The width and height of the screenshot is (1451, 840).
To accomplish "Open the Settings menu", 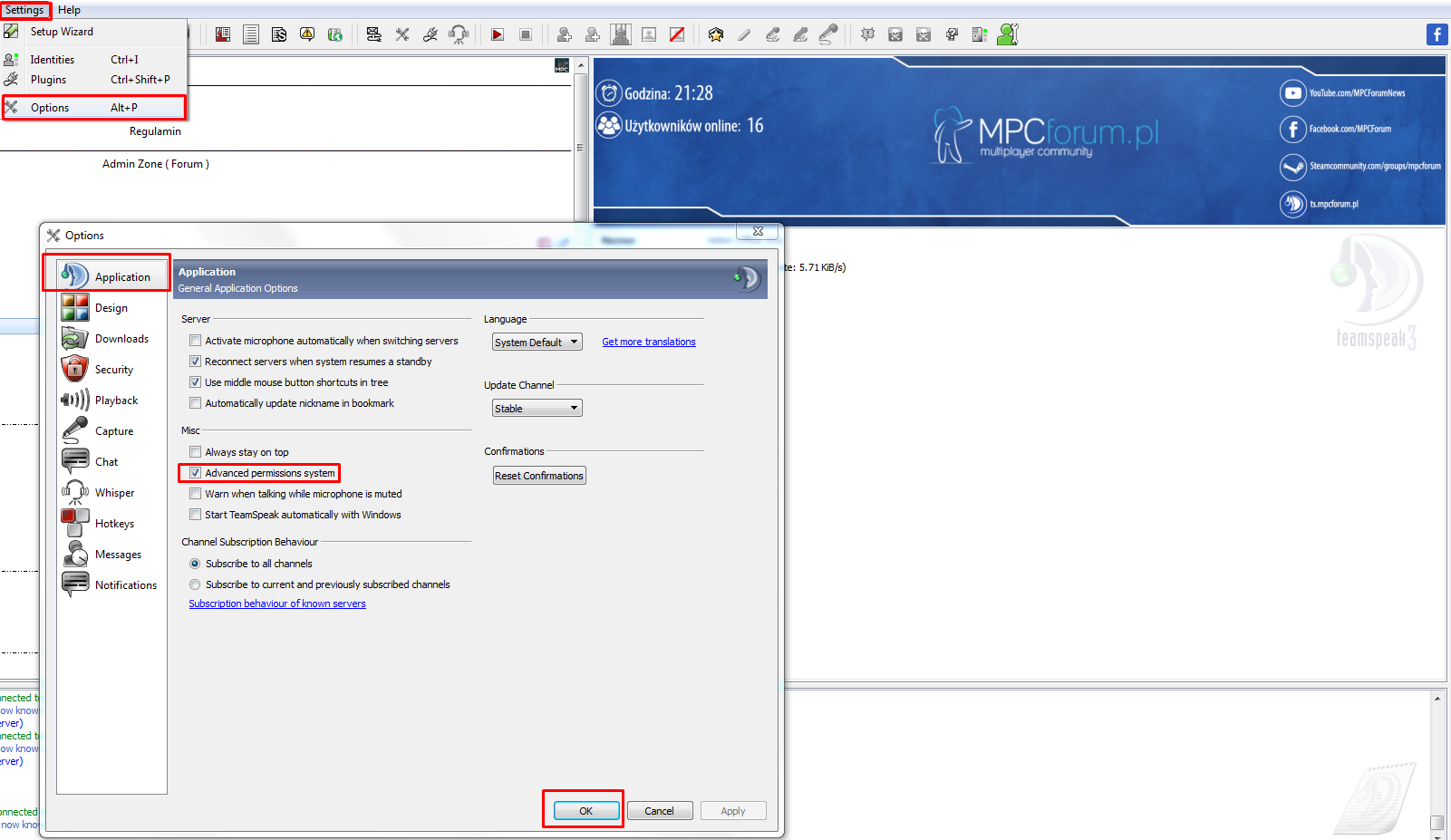I will pos(24,10).
